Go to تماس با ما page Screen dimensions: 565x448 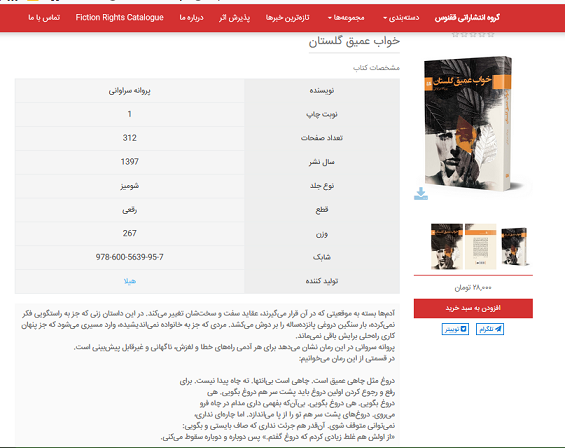44,18
